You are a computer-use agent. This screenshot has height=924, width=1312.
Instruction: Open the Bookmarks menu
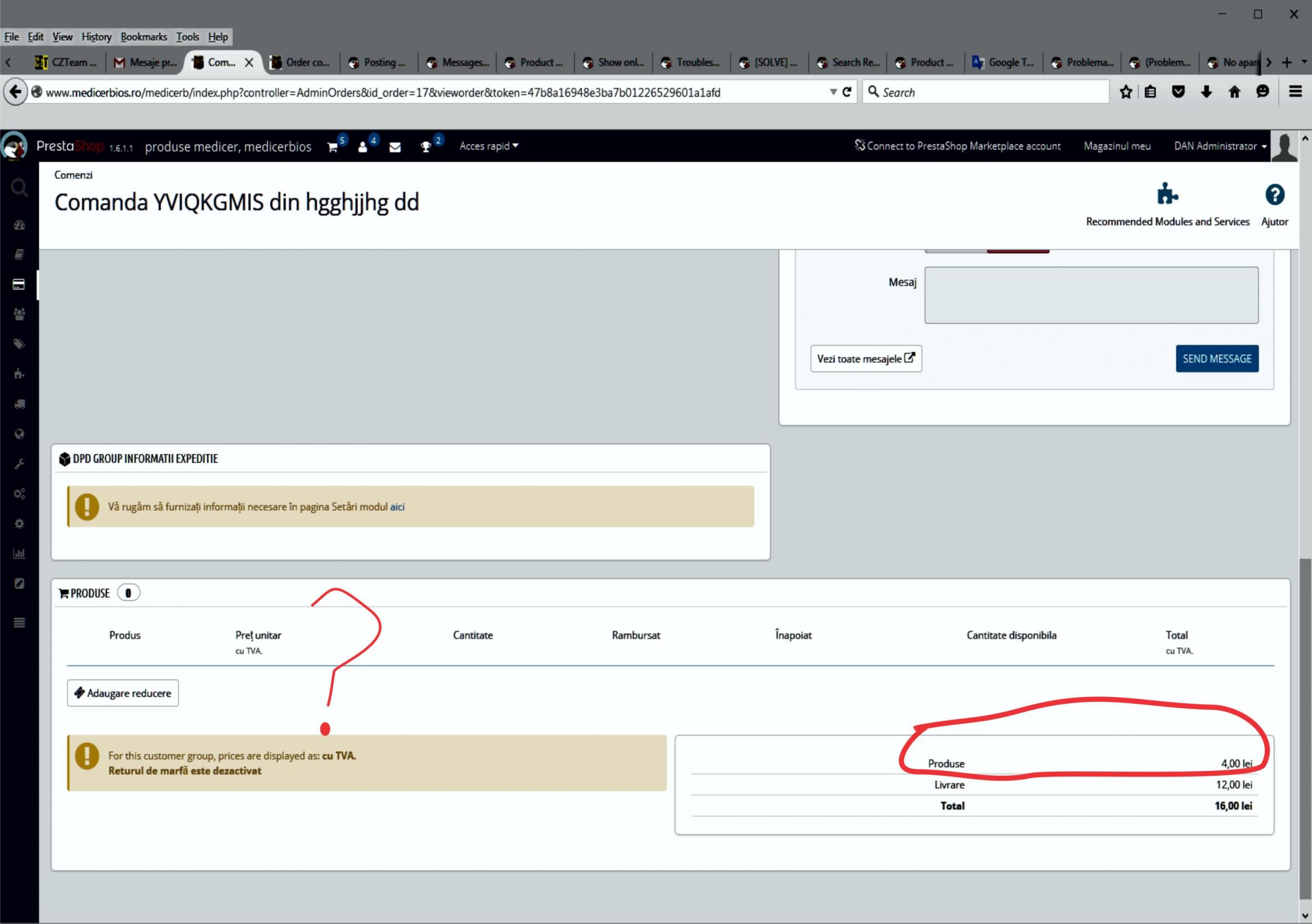[x=143, y=37]
